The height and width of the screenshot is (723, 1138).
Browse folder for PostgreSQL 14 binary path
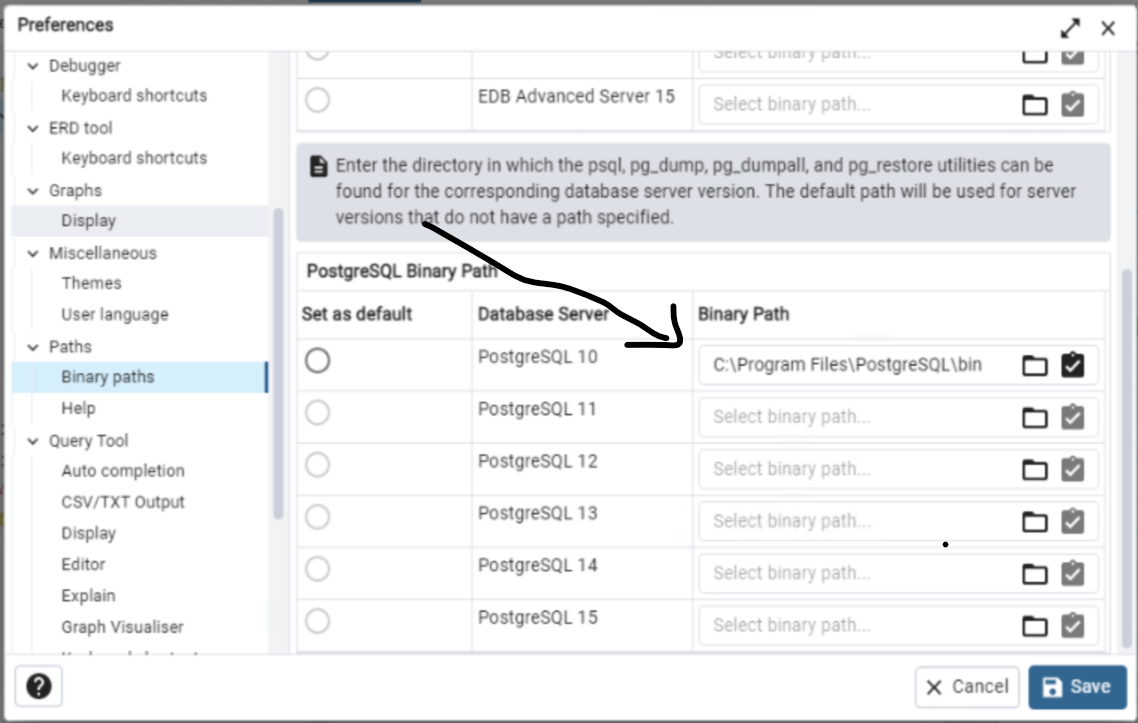click(x=1034, y=574)
